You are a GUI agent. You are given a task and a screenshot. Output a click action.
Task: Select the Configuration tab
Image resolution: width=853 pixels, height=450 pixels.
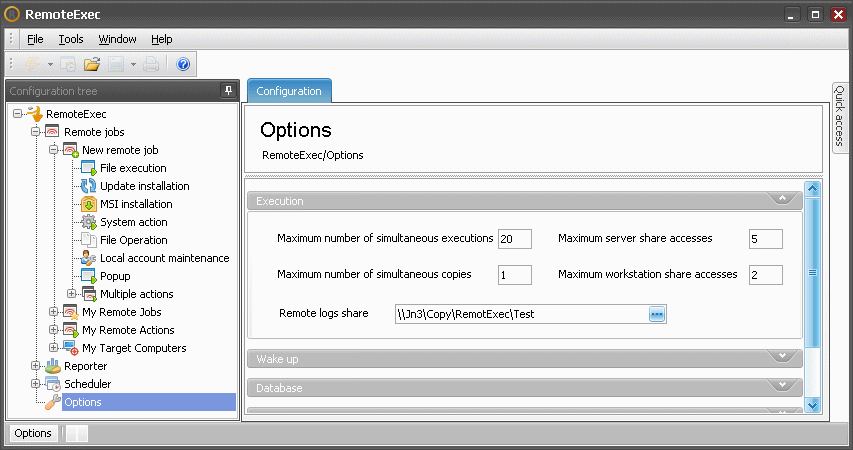289,91
